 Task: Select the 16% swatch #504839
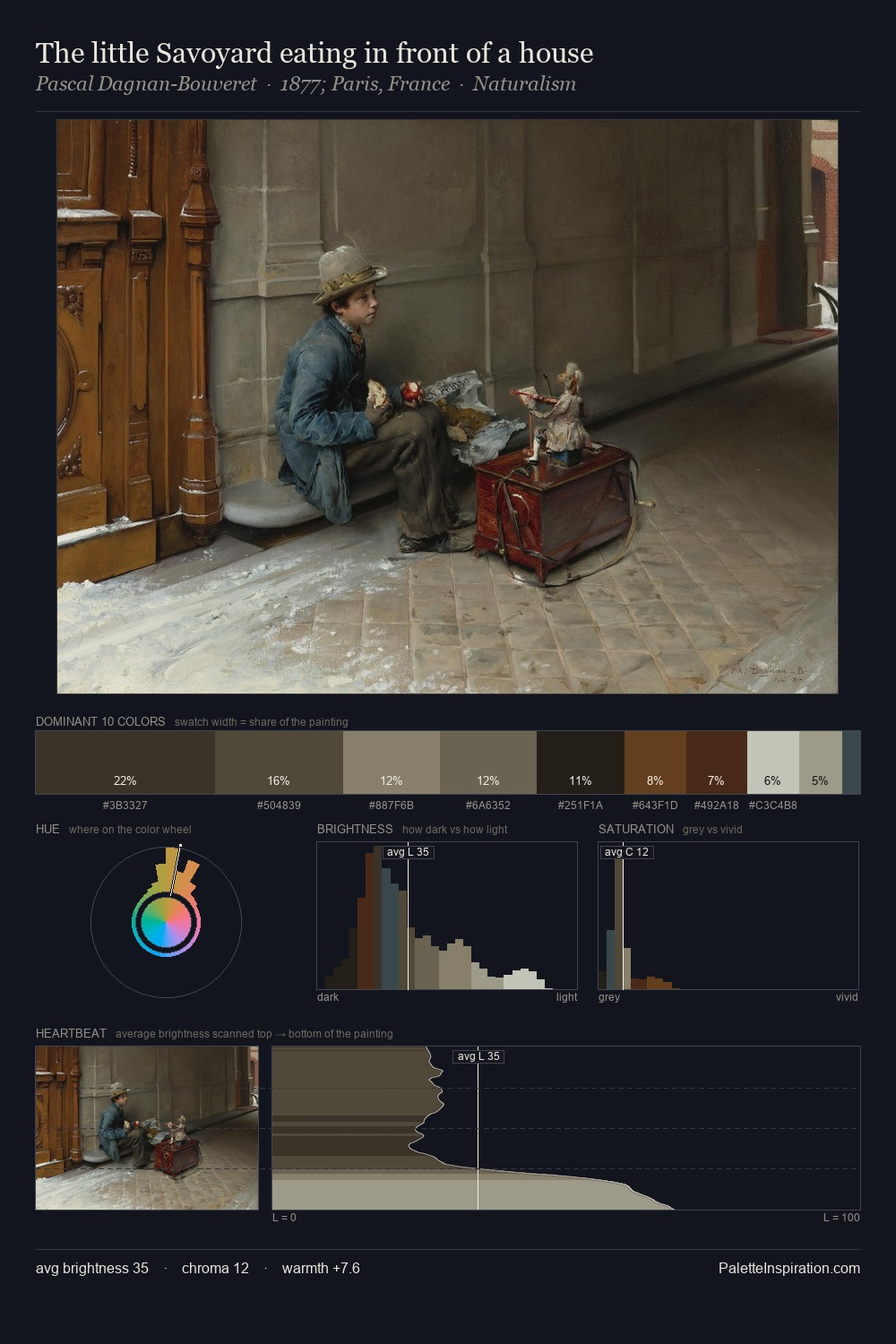tap(279, 762)
